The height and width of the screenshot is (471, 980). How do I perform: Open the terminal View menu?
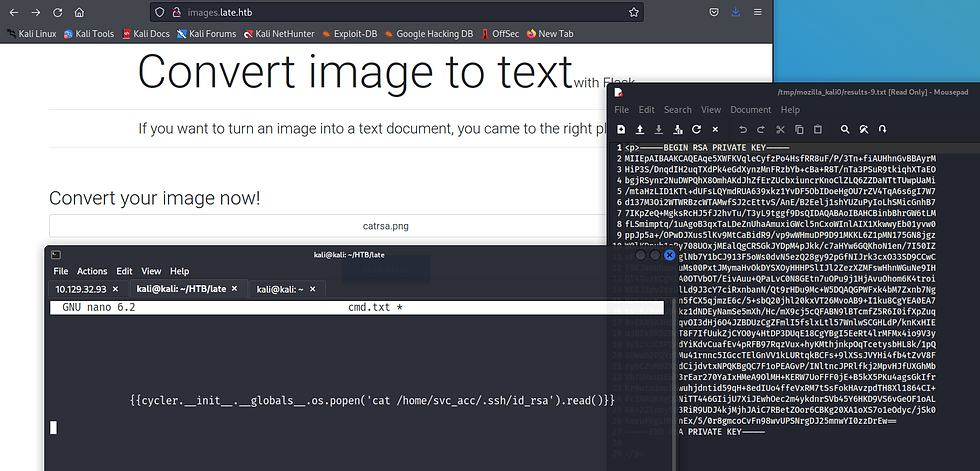click(151, 271)
